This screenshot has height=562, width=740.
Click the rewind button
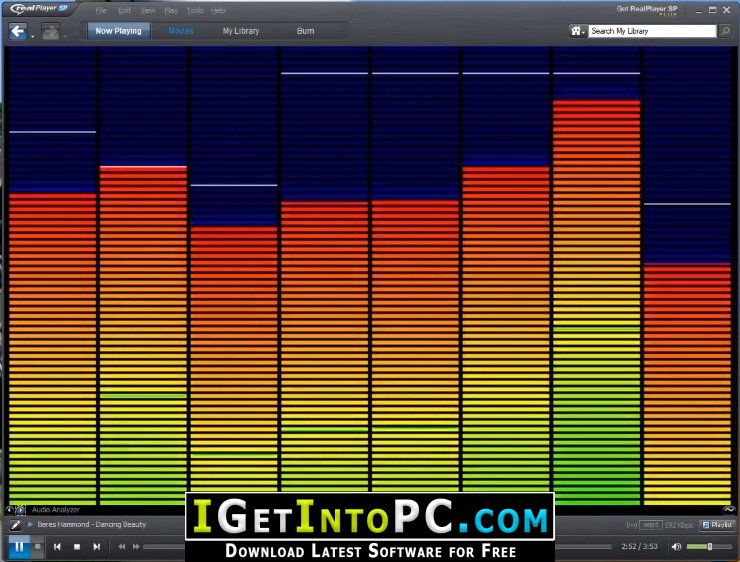(122, 547)
